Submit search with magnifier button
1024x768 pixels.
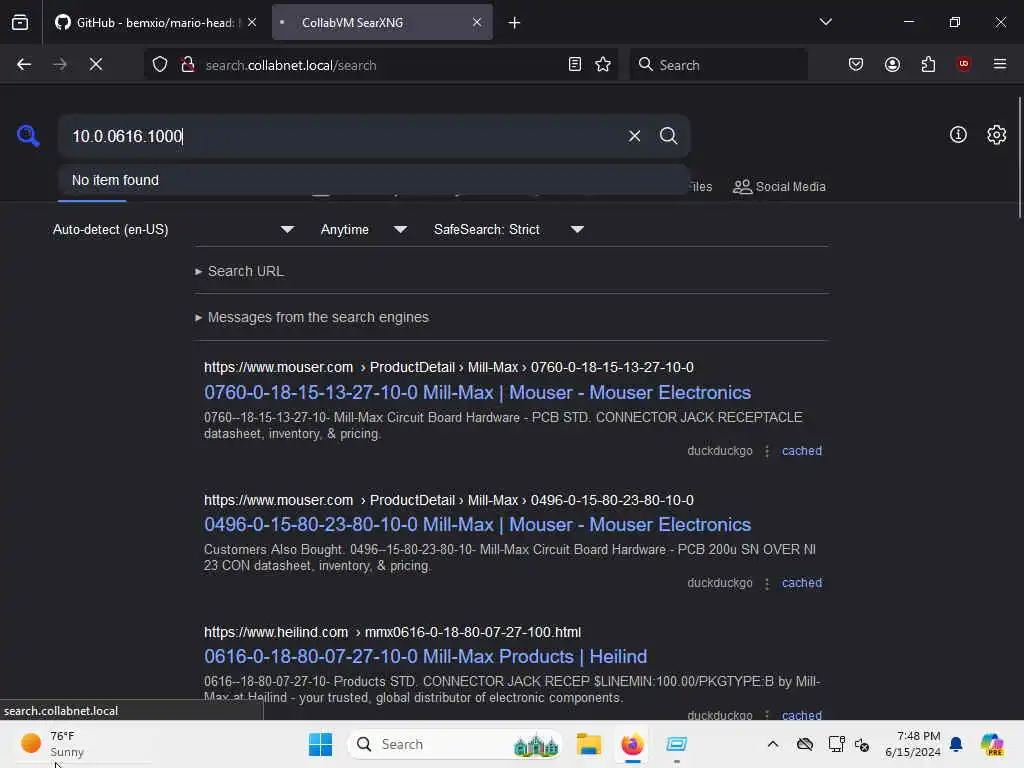pos(668,136)
